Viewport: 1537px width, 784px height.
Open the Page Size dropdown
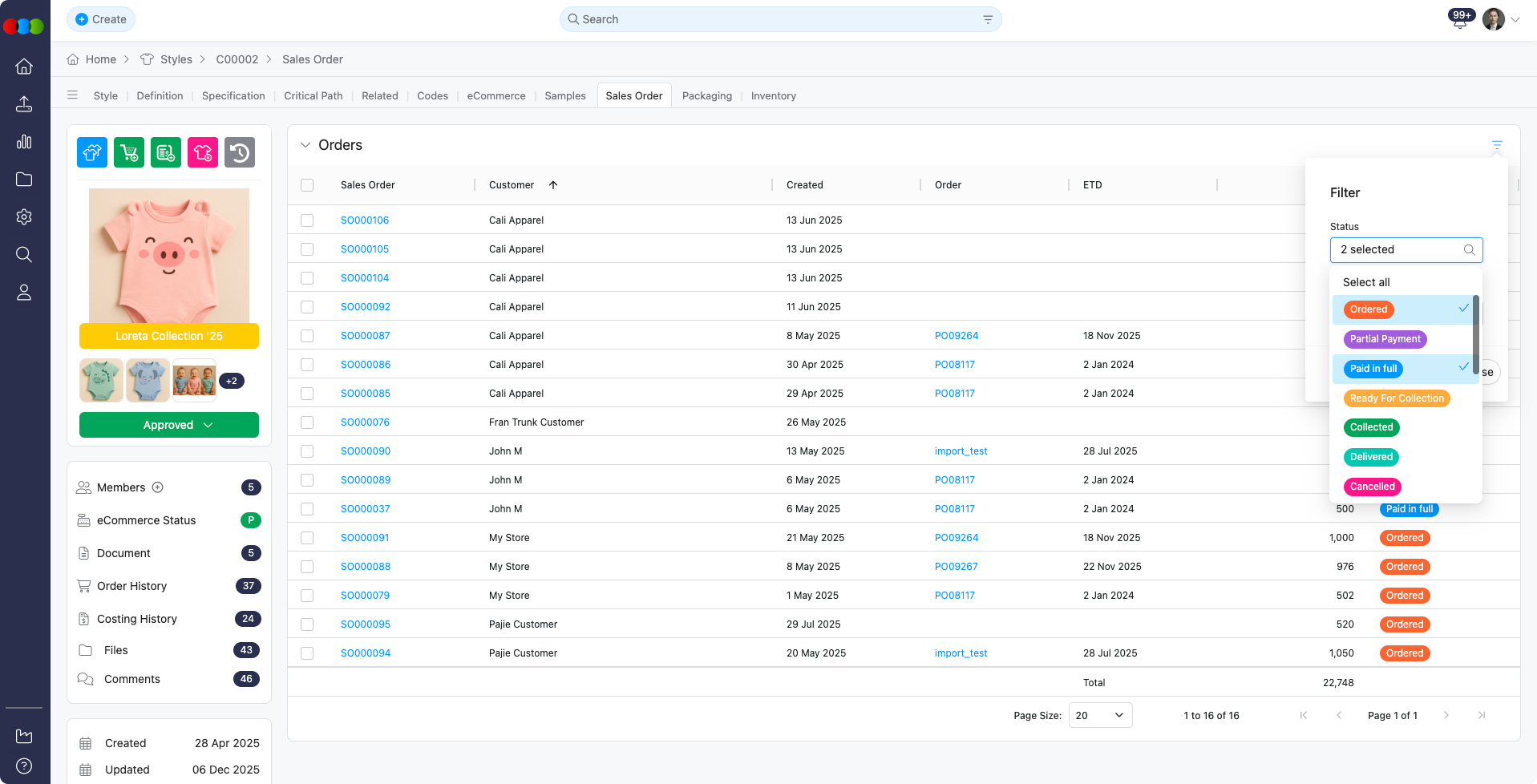[1099, 715]
